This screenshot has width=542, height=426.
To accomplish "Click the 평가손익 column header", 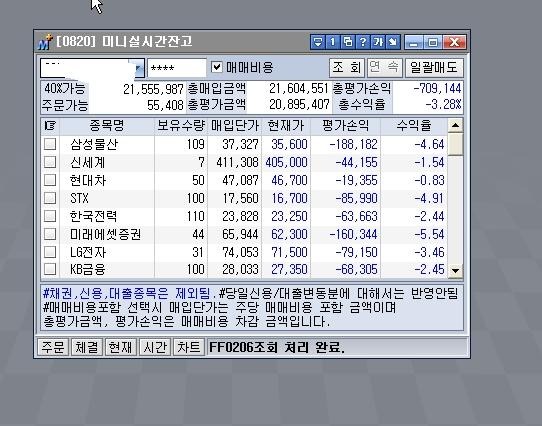I will click(345, 125).
